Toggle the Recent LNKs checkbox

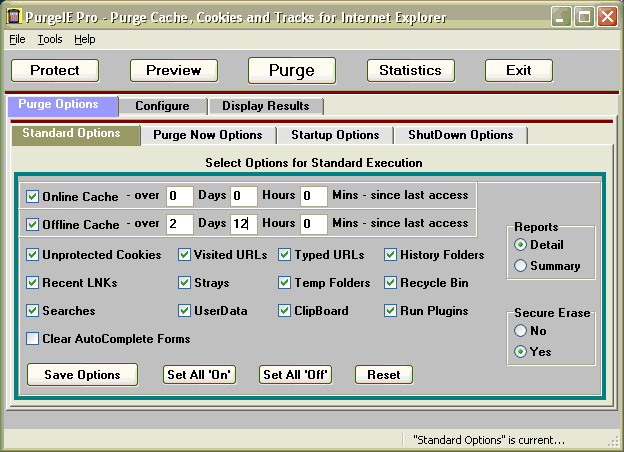pyautogui.click(x=32, y=282)
